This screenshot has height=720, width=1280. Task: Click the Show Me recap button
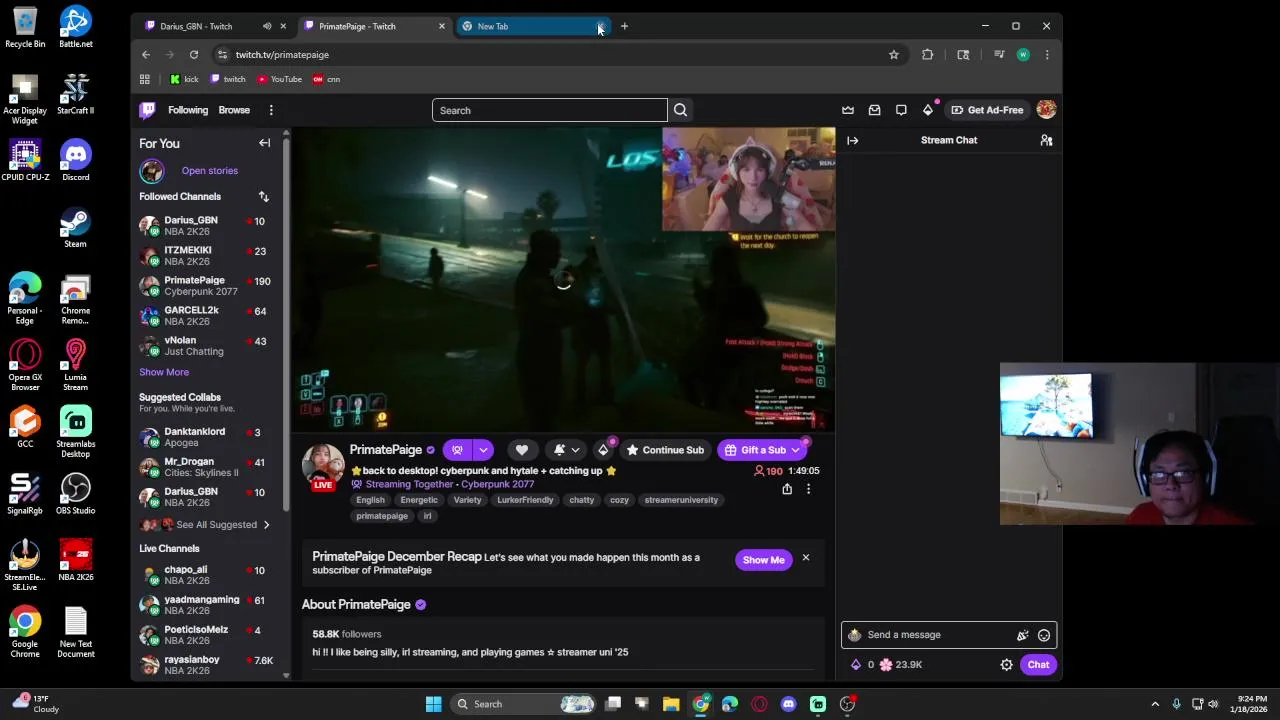click(x=763, y=560)
